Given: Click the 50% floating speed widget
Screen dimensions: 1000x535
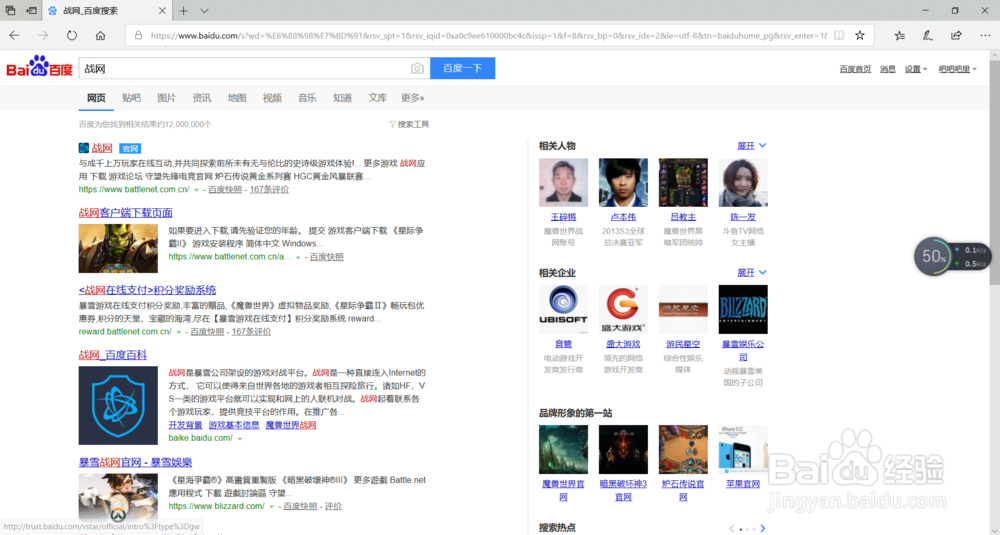Looking at the screenshot, I should [x=952, y=256].
